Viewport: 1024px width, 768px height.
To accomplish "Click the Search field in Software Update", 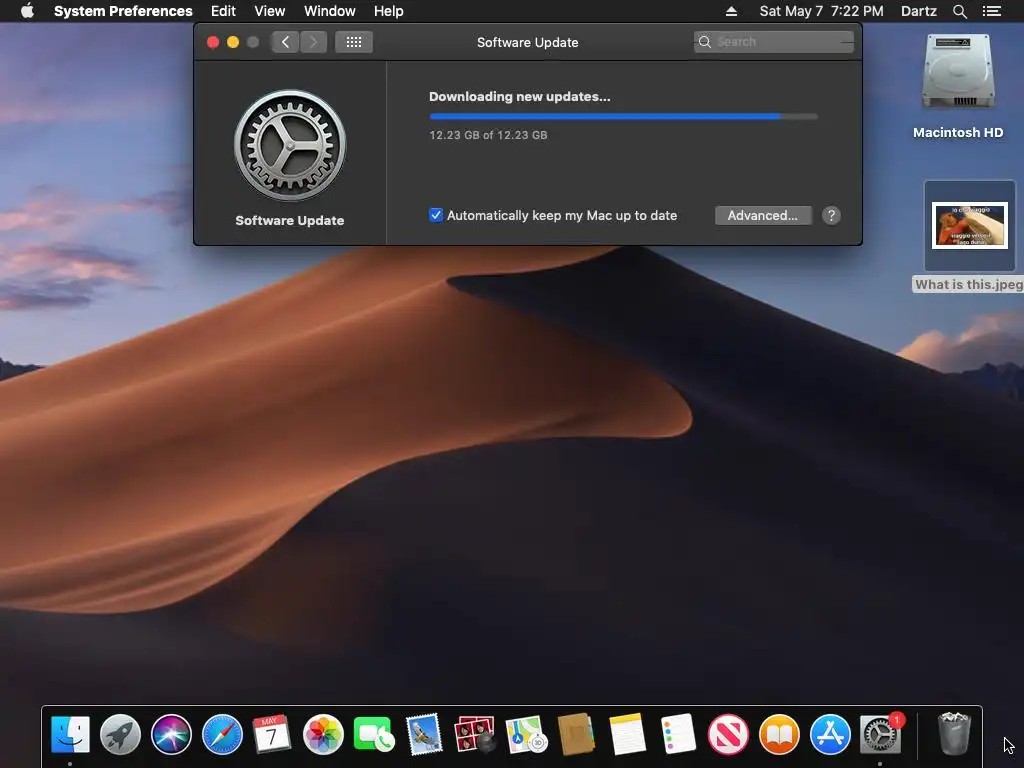I will pos(774,42).
